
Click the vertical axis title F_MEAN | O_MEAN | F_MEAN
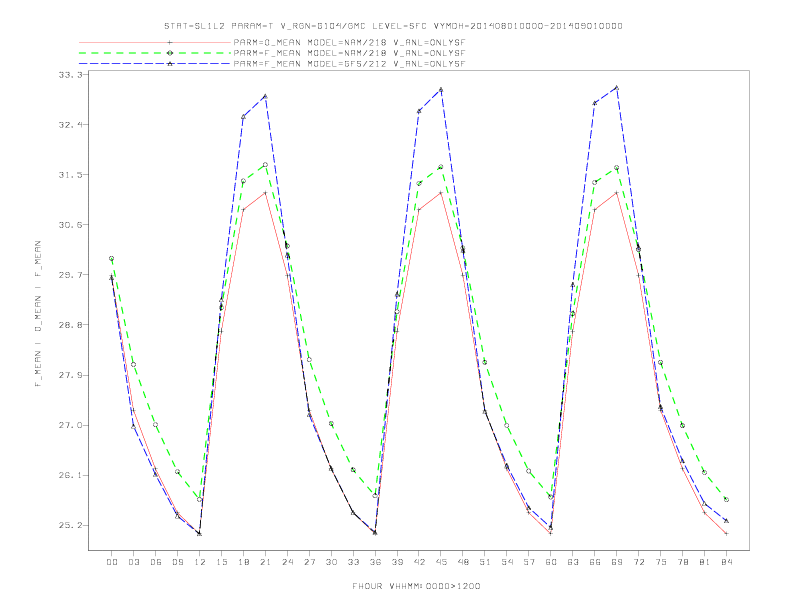(38, 314)
